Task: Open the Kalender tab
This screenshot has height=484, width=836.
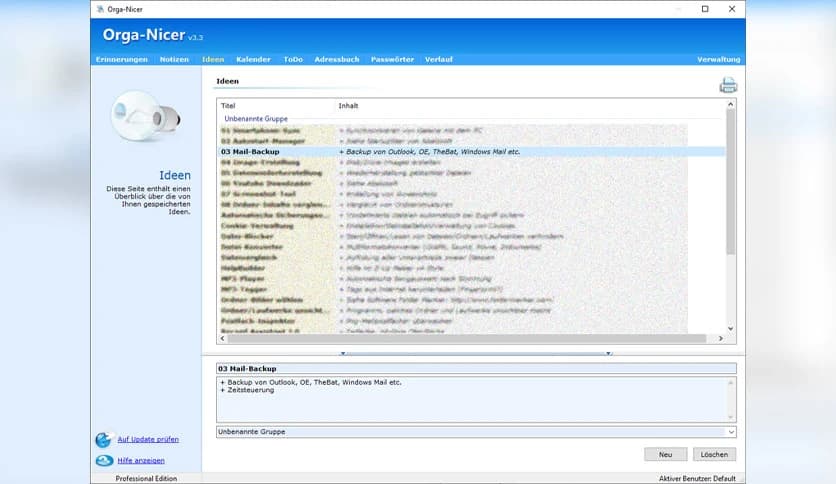Action: 253,59
